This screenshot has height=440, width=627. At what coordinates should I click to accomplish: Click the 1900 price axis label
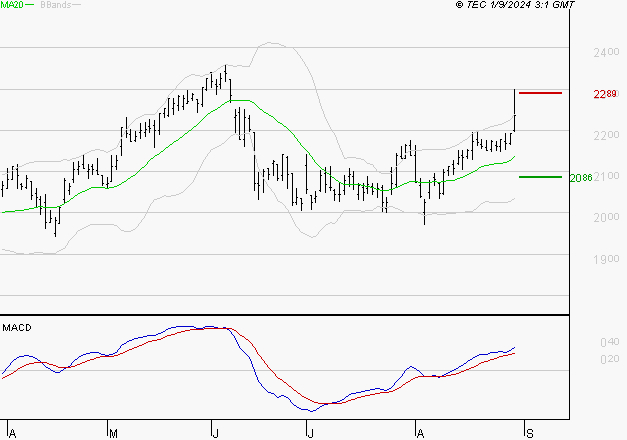606,259
